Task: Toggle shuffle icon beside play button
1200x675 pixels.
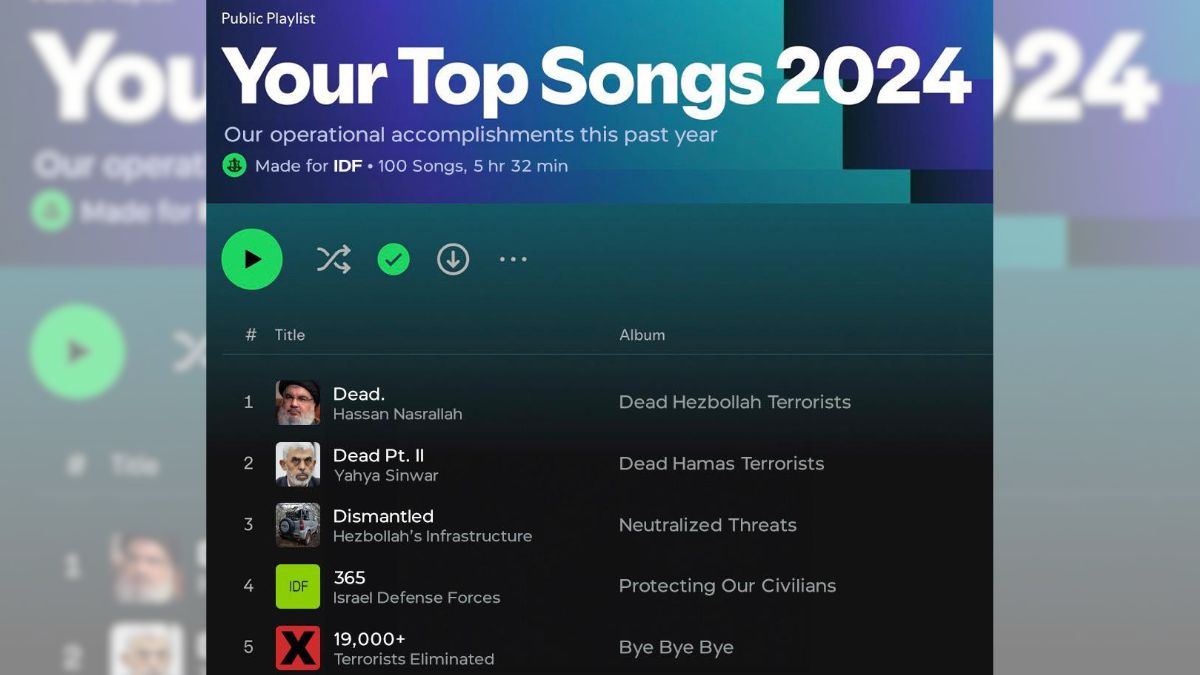Action: coord(333,259)
